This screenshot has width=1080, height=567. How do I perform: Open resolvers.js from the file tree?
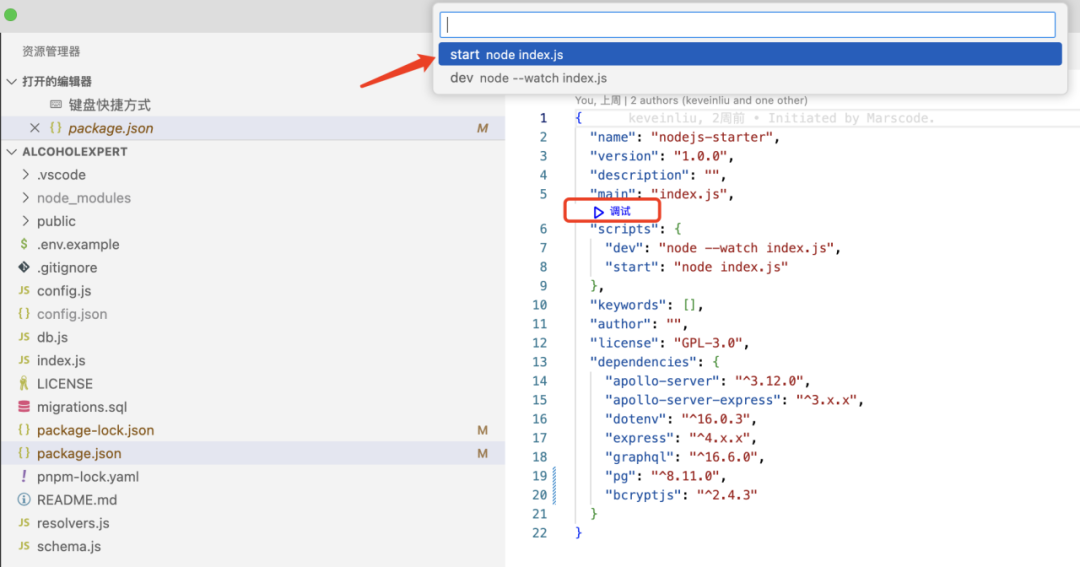(73, 523)
